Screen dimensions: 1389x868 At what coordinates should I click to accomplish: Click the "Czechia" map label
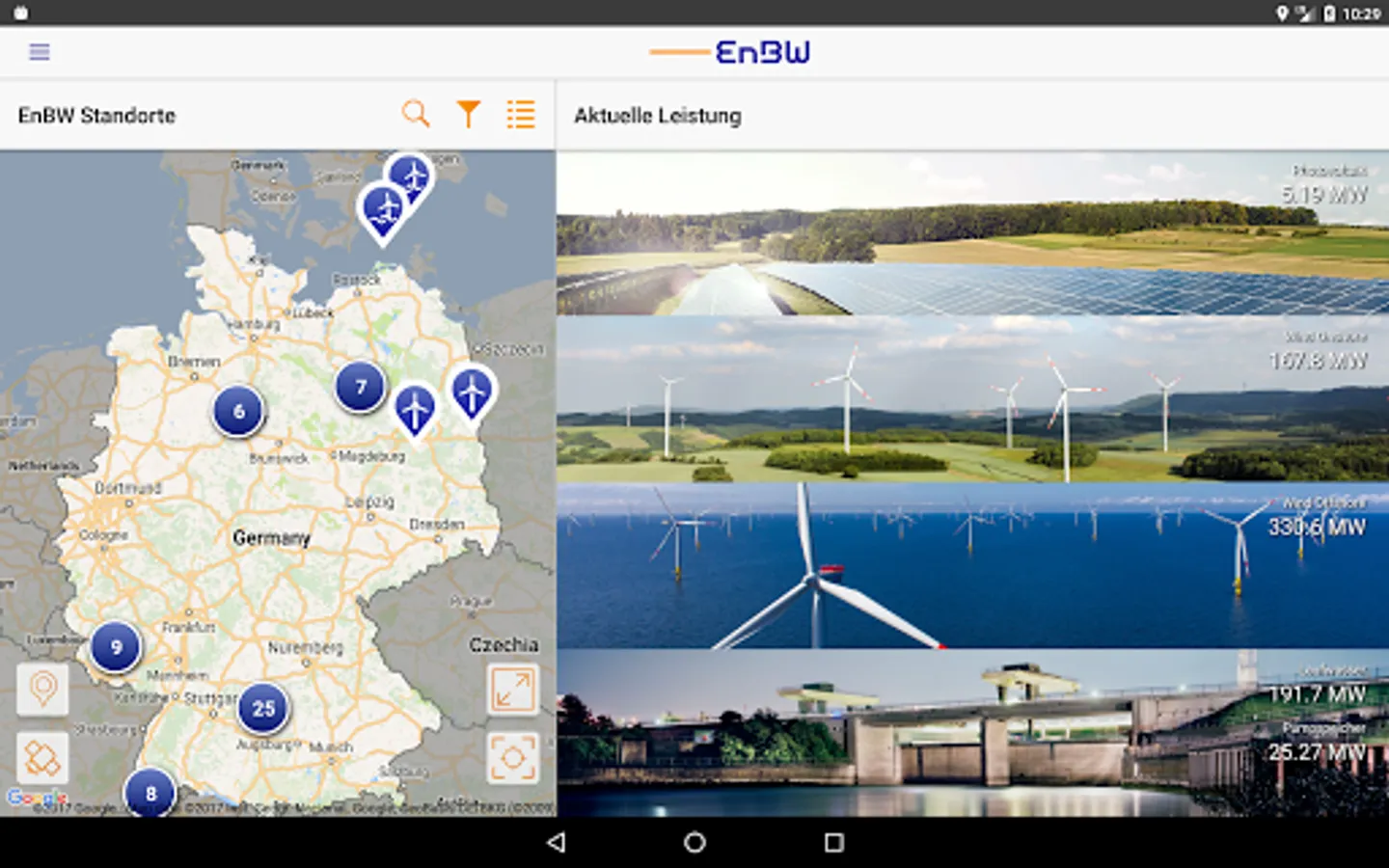[x=504, y=644]
